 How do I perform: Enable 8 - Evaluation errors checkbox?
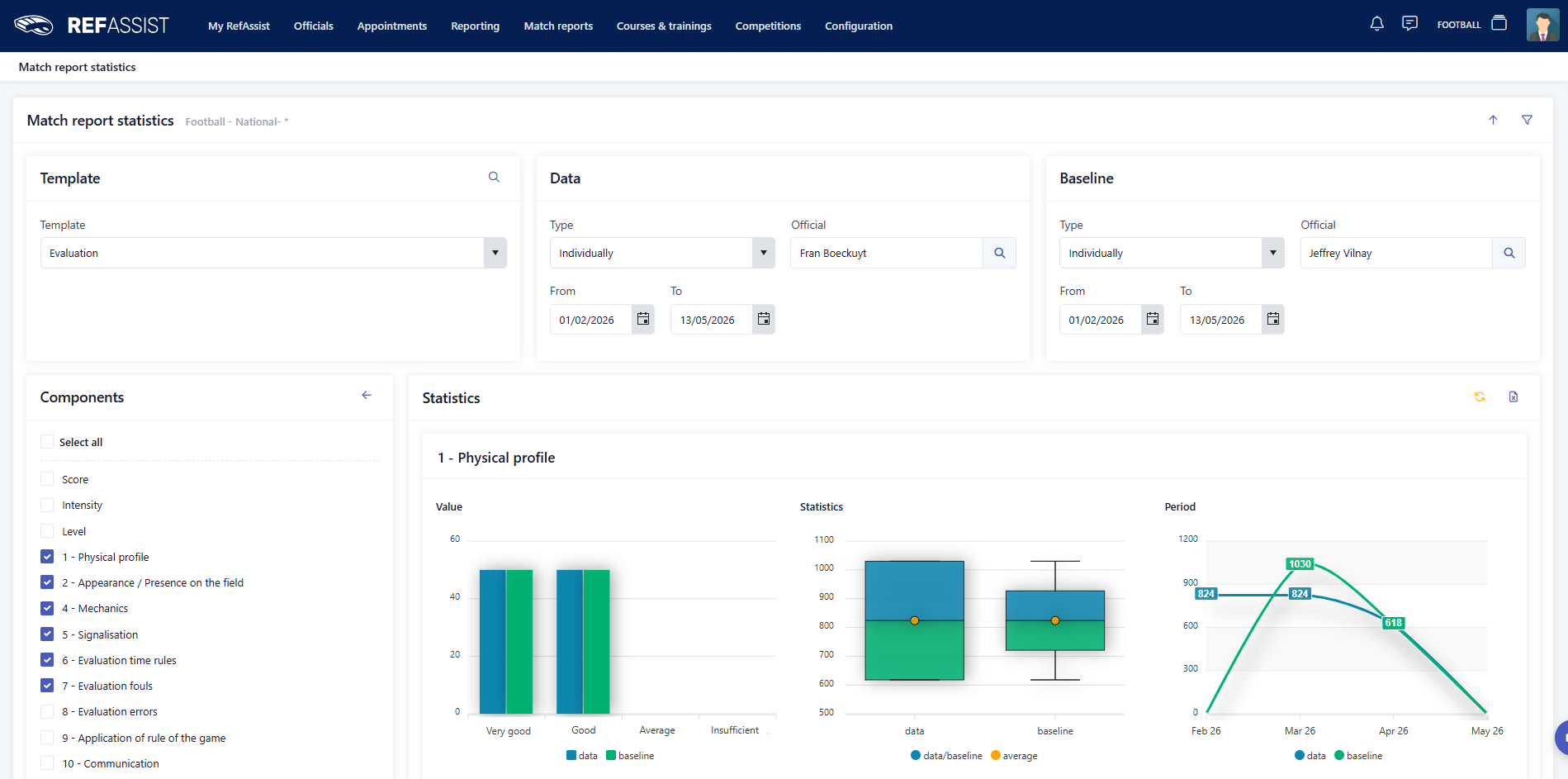click(47, 711)
